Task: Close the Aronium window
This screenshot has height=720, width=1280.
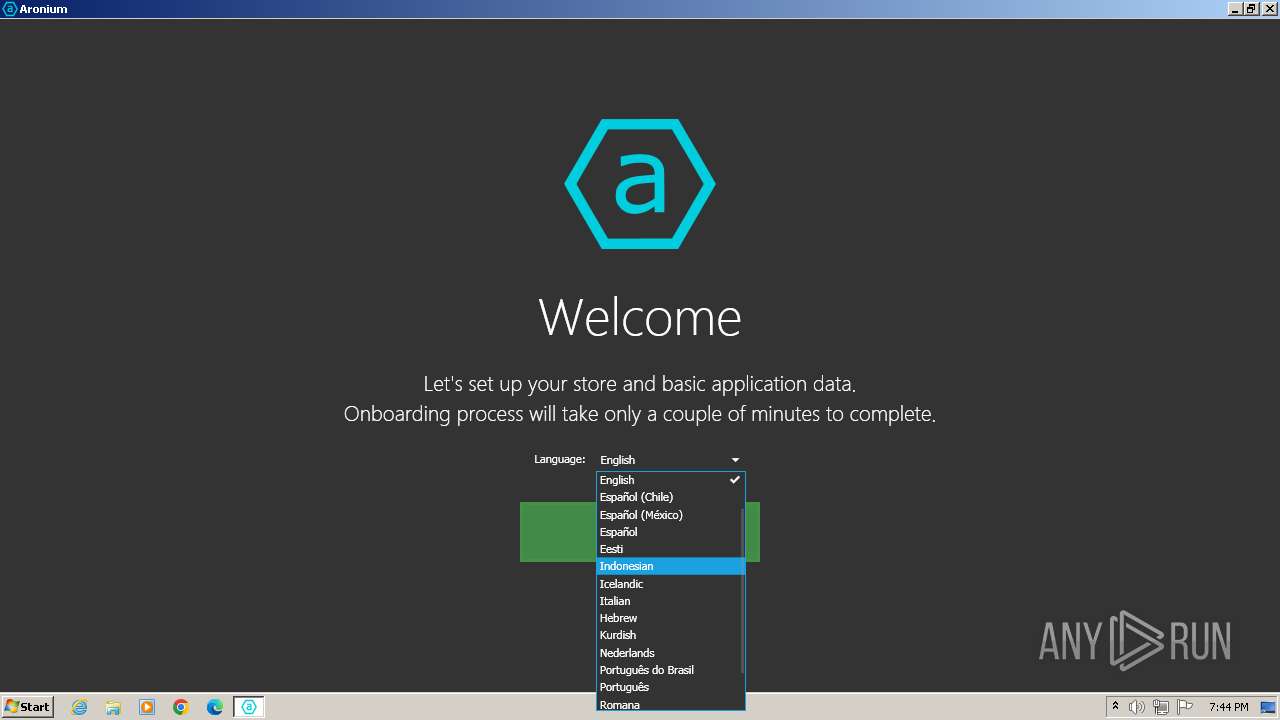Action: (x=1269, y=9)
